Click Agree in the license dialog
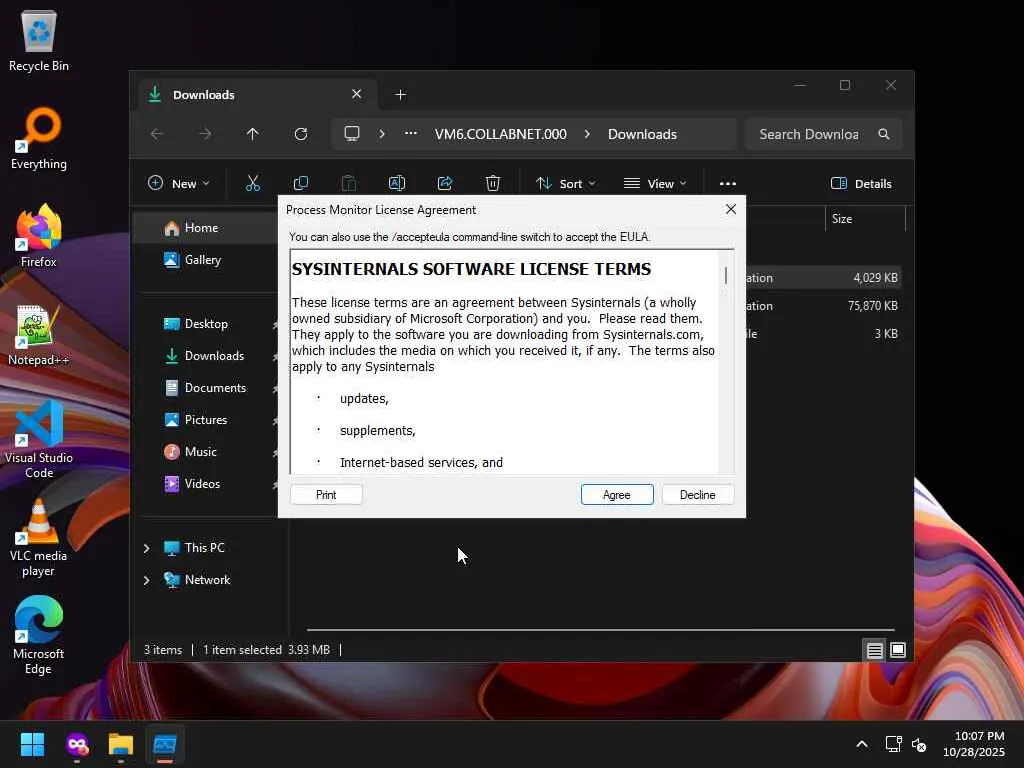Image resolution: width=1024 pixels, height=768 pixels. [x=617, y=495]
